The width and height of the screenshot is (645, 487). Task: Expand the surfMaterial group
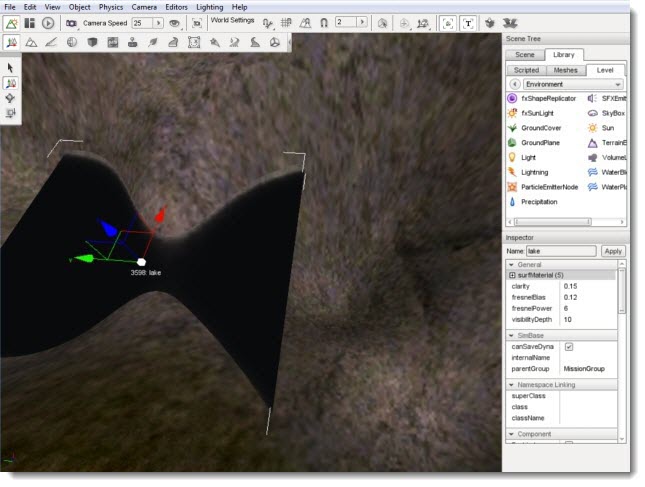[x=512, y=275]
